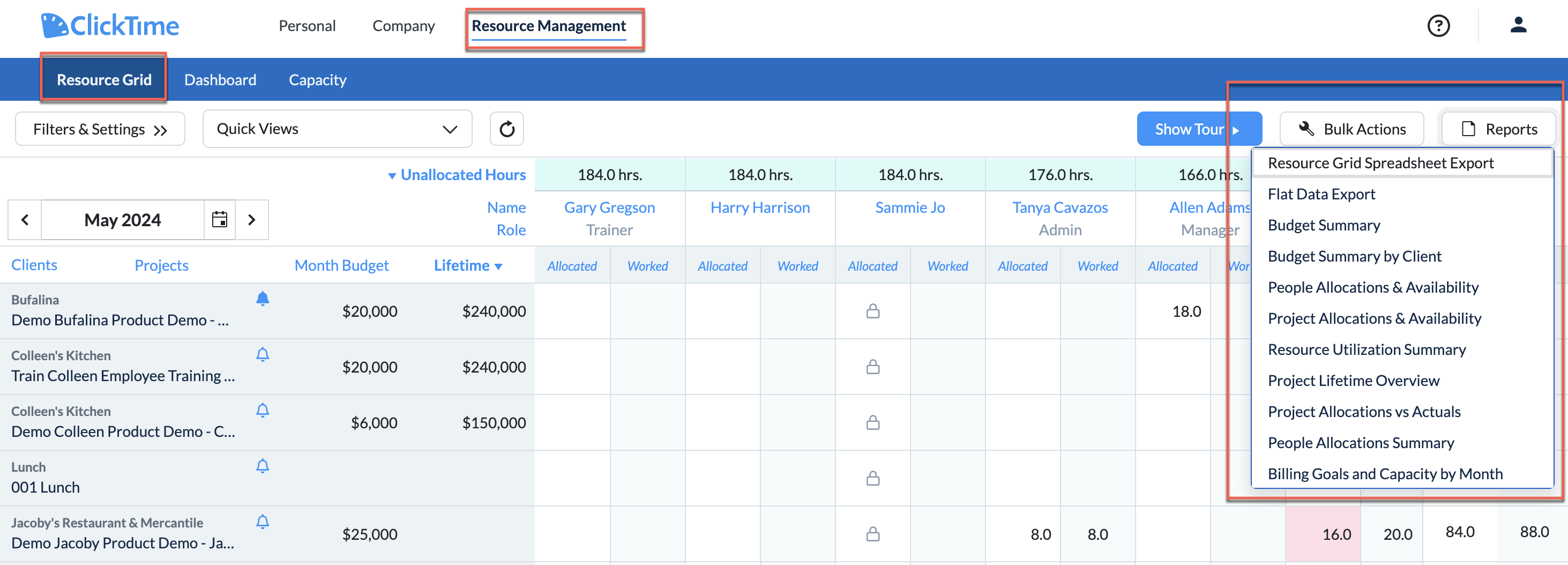Viewport: 1568px width, 565px height.
Task: Open Quick Views dropdown
Action: point(337,129)
